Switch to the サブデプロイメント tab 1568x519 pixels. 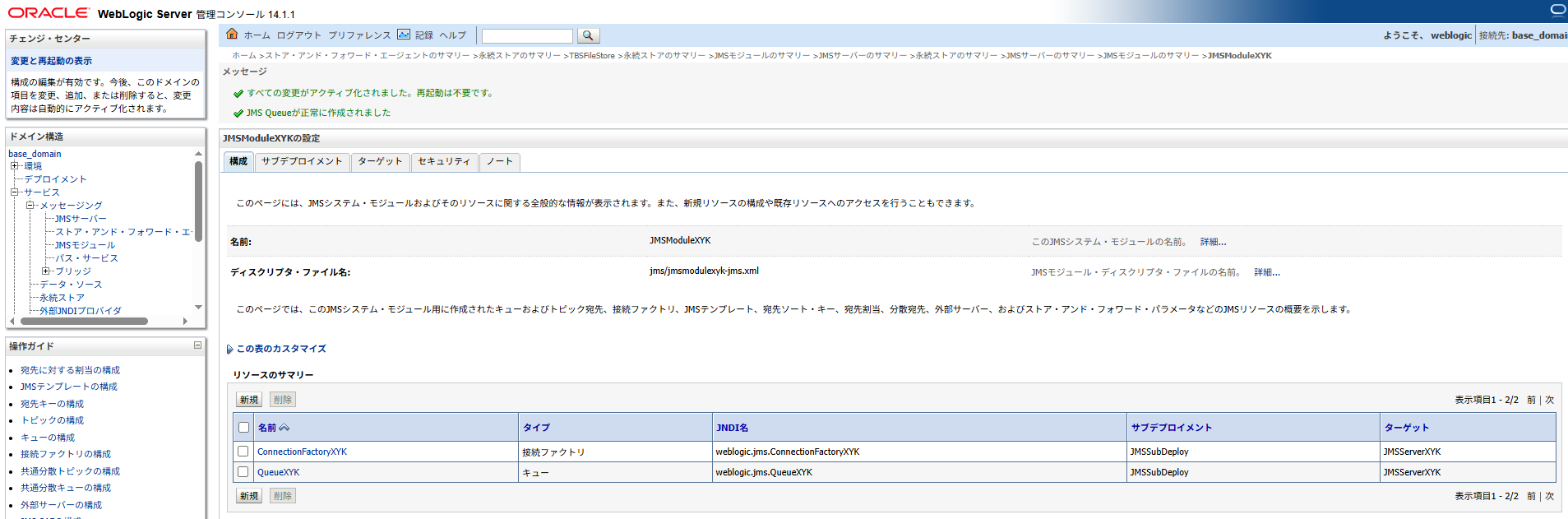302,162
